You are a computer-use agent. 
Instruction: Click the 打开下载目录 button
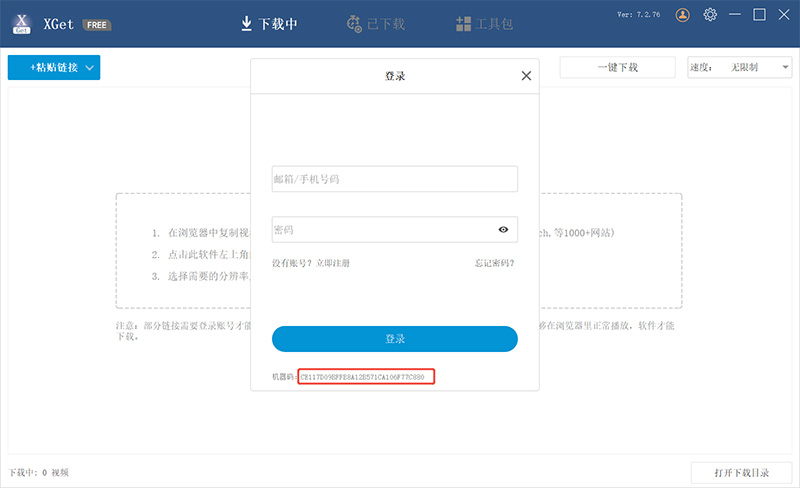740,472
